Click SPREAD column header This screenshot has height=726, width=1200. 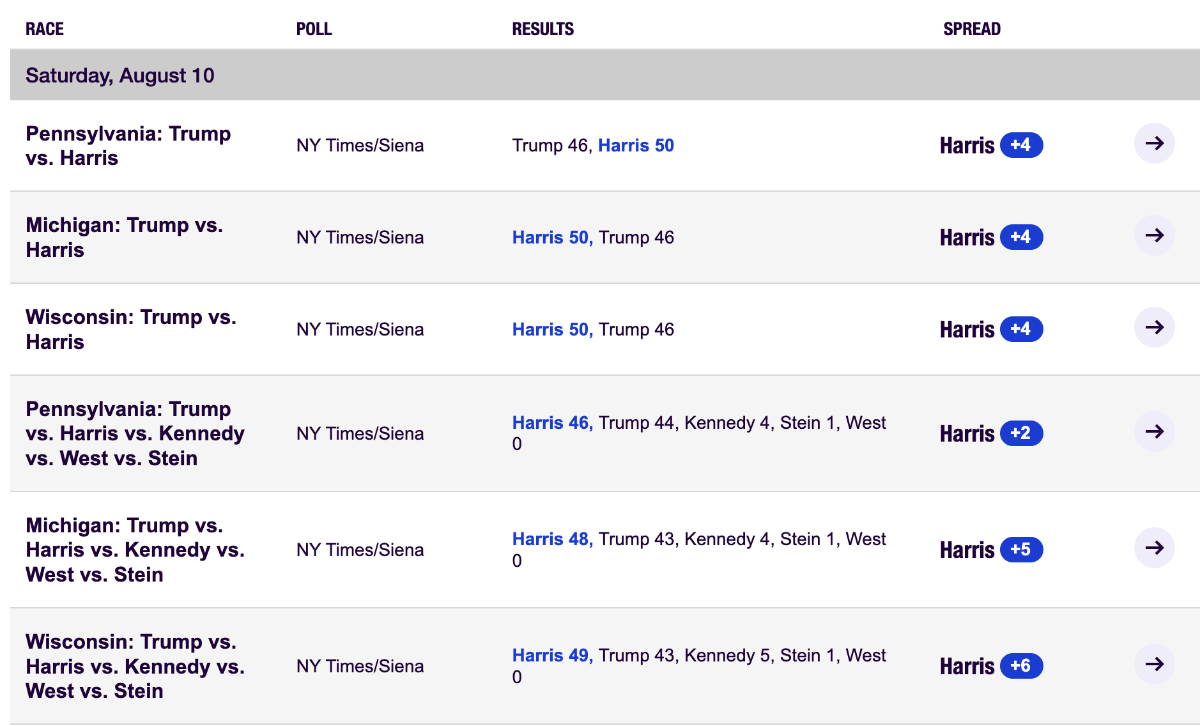click(972, 29)
